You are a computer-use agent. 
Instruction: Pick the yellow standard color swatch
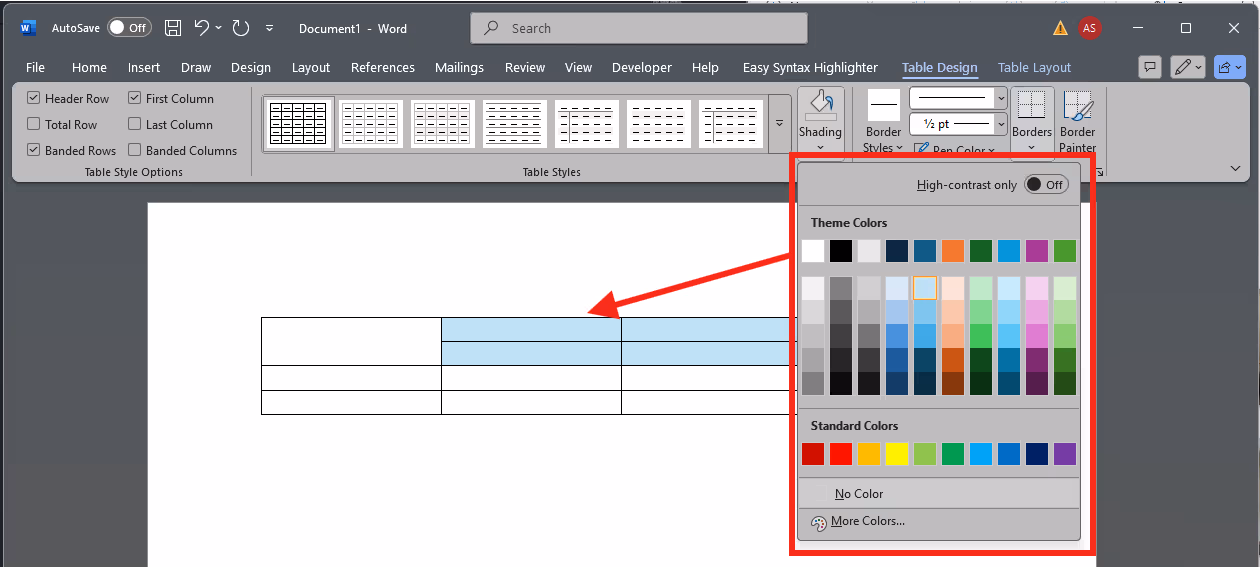tap(897, 454)
